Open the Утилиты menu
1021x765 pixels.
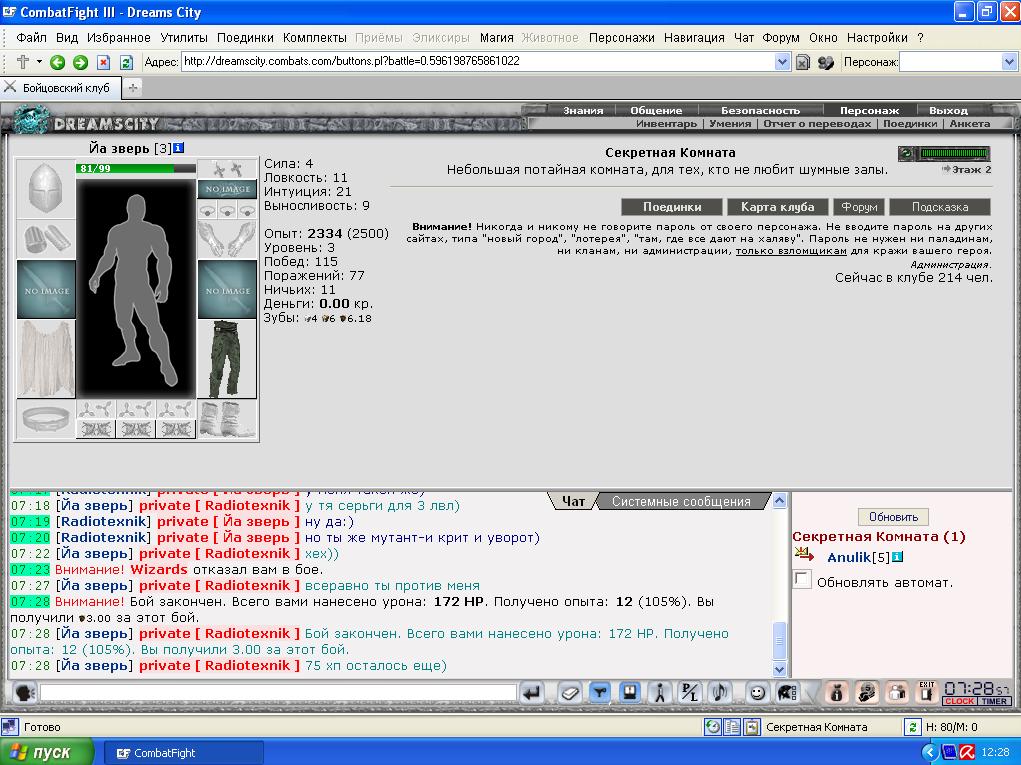[184, 38]
